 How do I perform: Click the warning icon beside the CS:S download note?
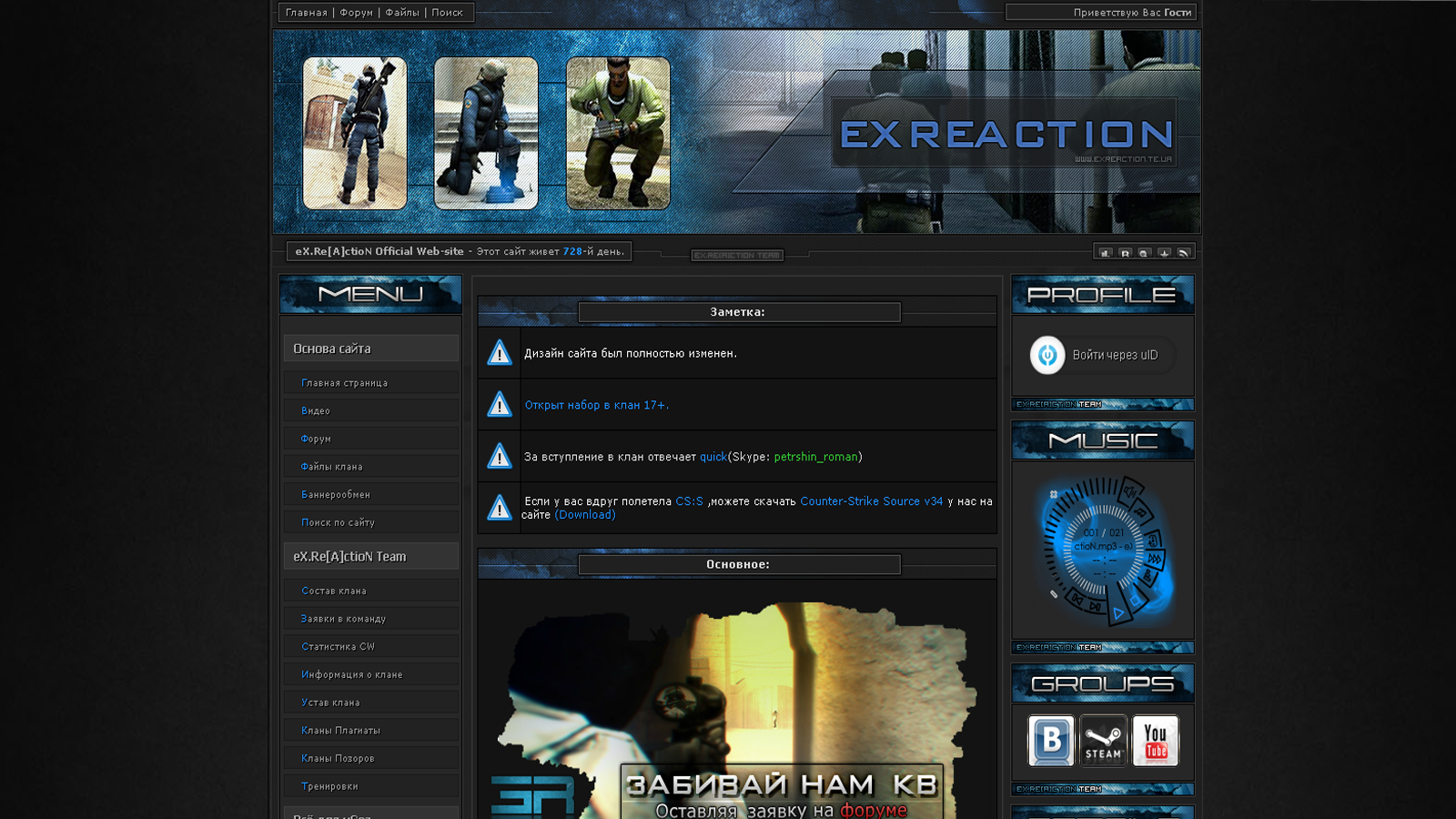coord(500,508)
